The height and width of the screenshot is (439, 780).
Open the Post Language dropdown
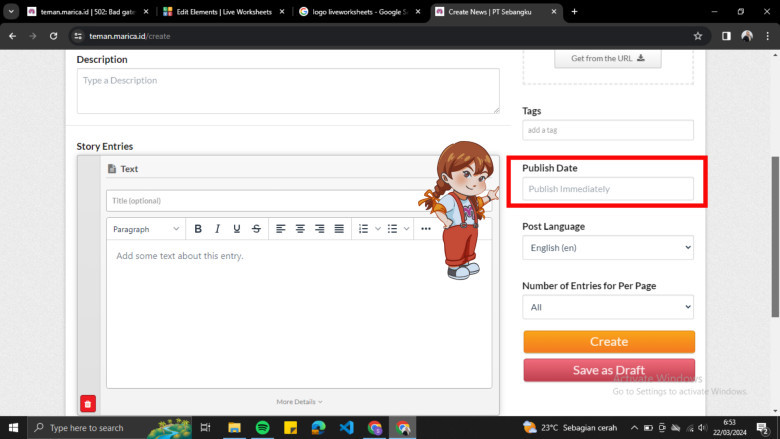pos(607,247)
